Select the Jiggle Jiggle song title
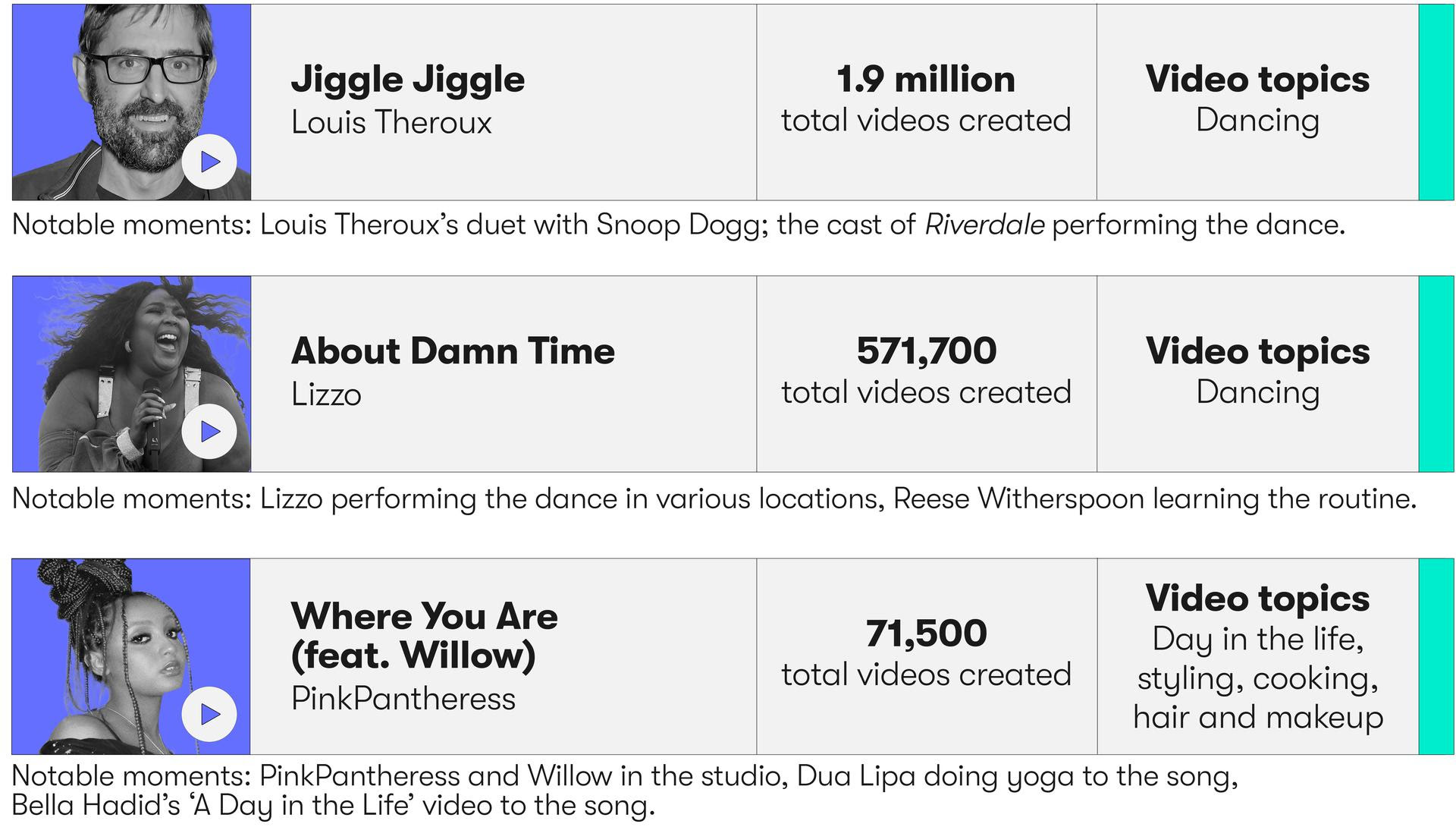1456x827 pixels. point(408,80)
